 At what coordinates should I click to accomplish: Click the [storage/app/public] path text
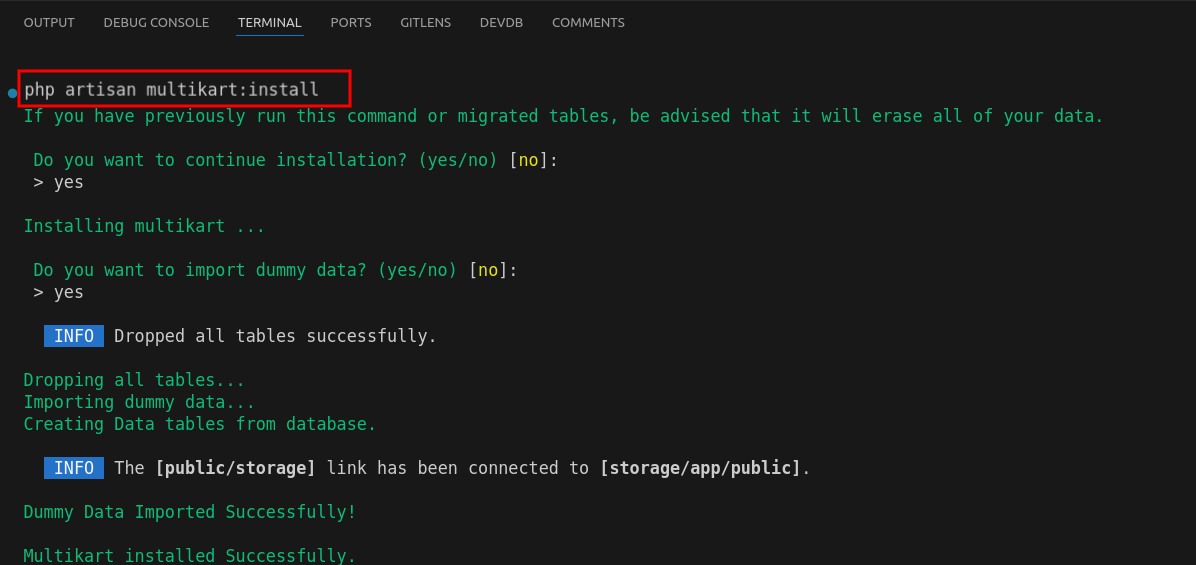click(700, 468)
